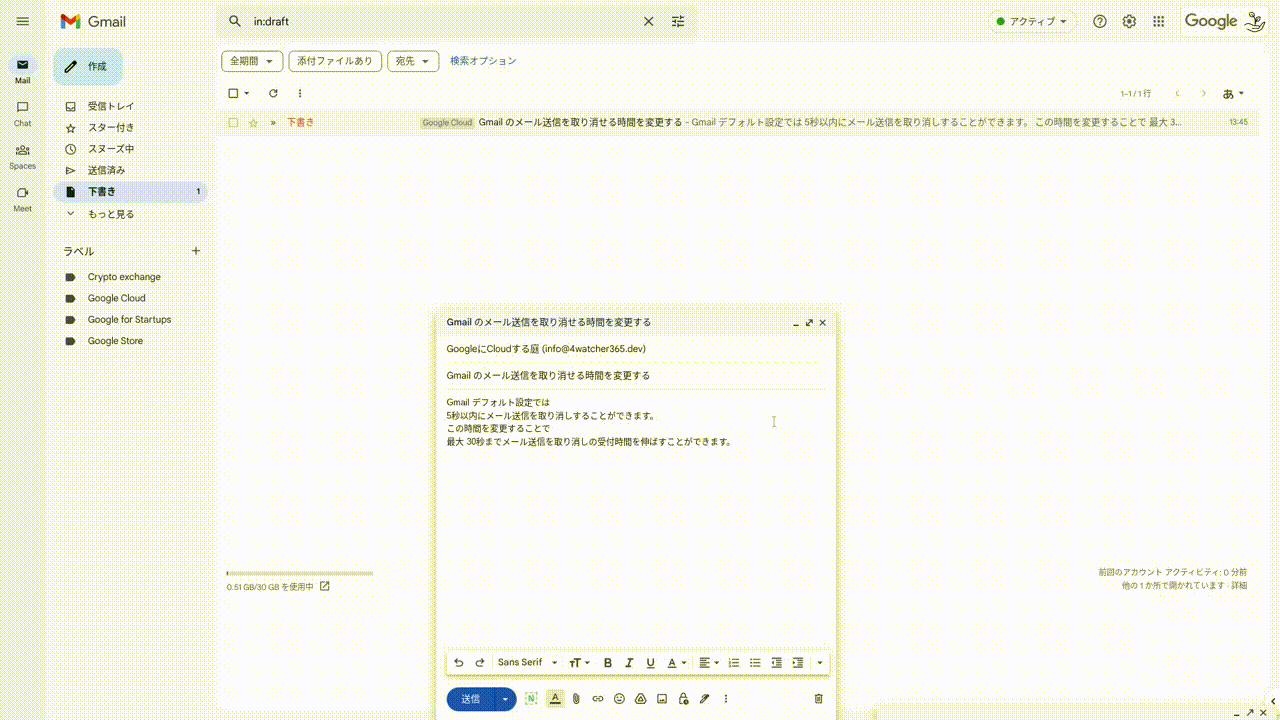This screenshot has width=1280, height=720.
Task: Toggle underline formatting
Action: tap(650, 662)
